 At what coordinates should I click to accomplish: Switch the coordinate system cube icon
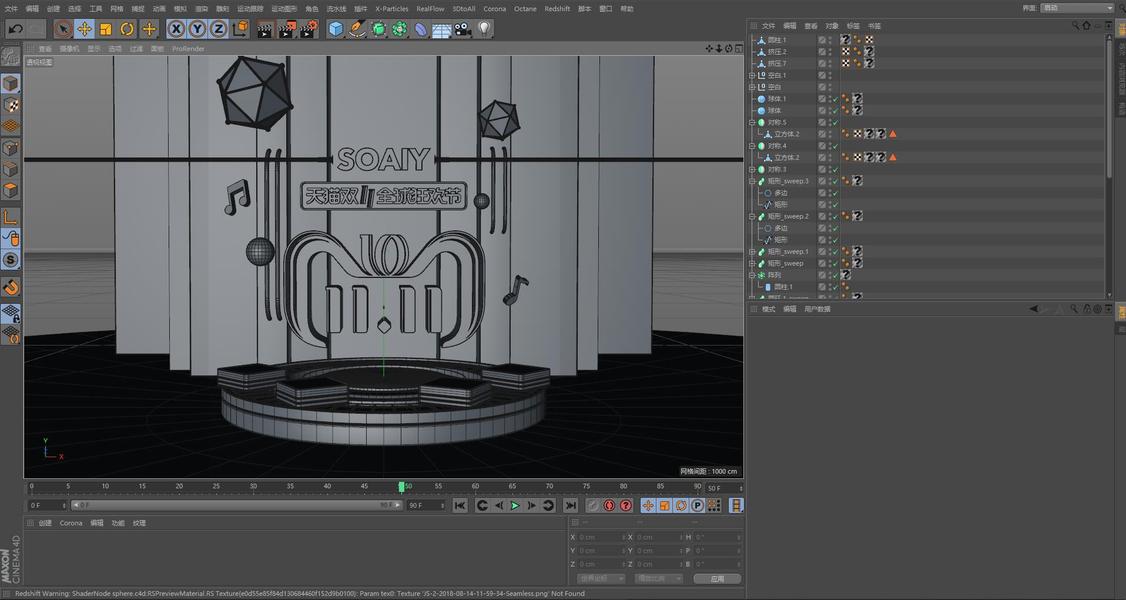click(241, 29)
